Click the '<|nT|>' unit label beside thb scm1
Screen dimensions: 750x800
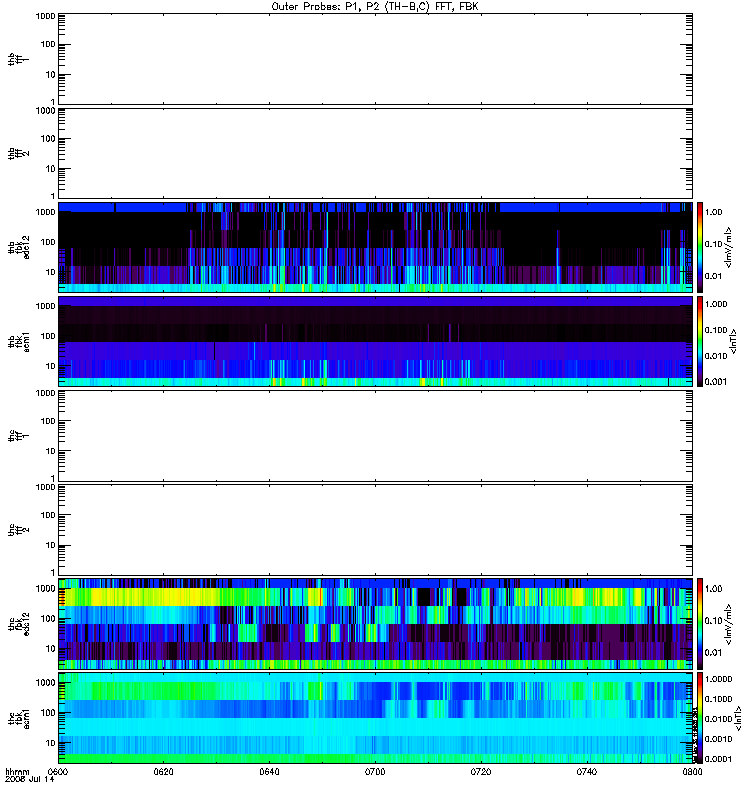[x=734, y=341]
